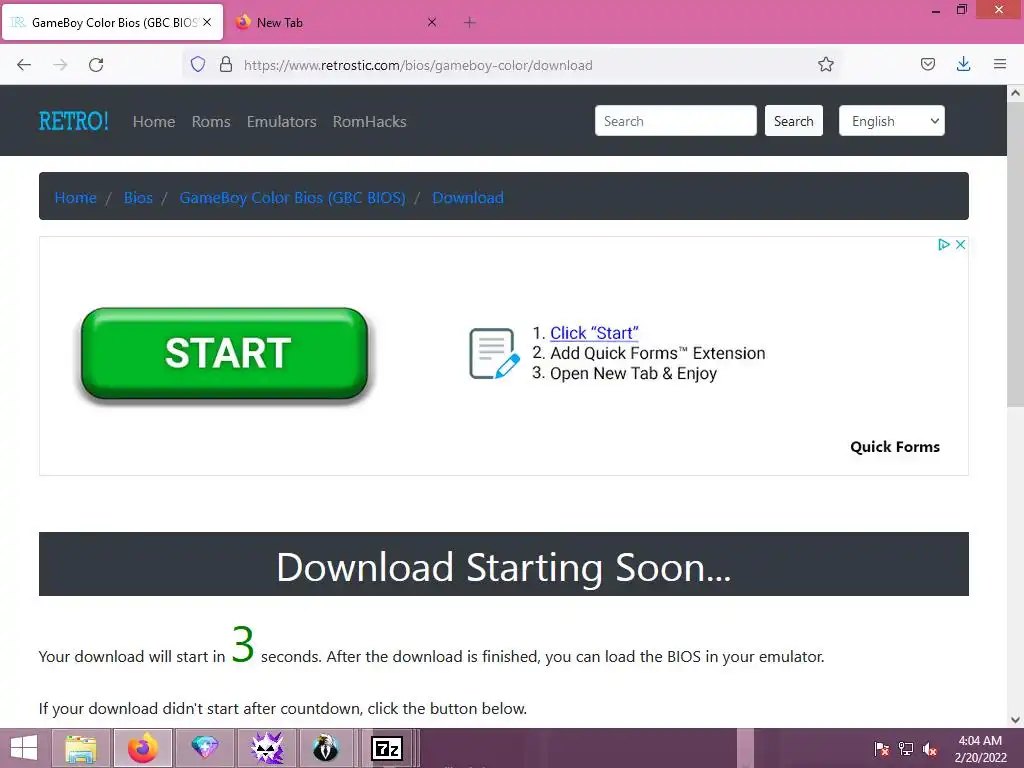Image resolution: width=1024 pixels, height=768 pixels.
Task: Launch 7-Zip from the taskbar
Action: (387, 748)
